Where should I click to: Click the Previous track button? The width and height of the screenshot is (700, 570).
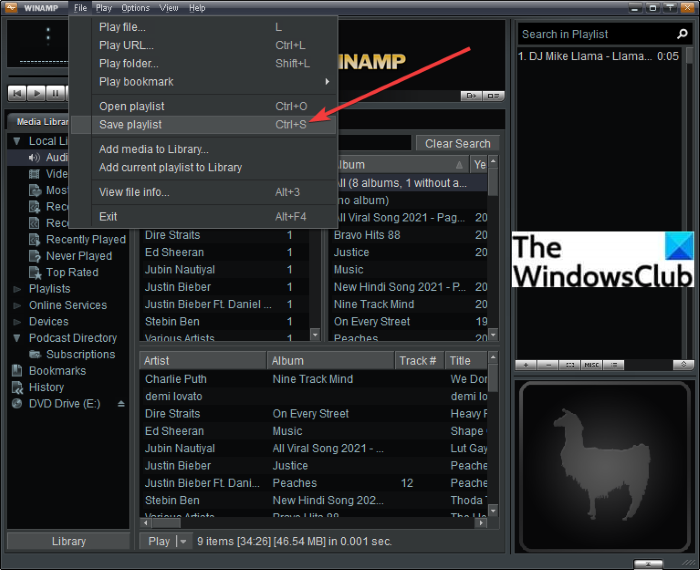tap(17, 93)
